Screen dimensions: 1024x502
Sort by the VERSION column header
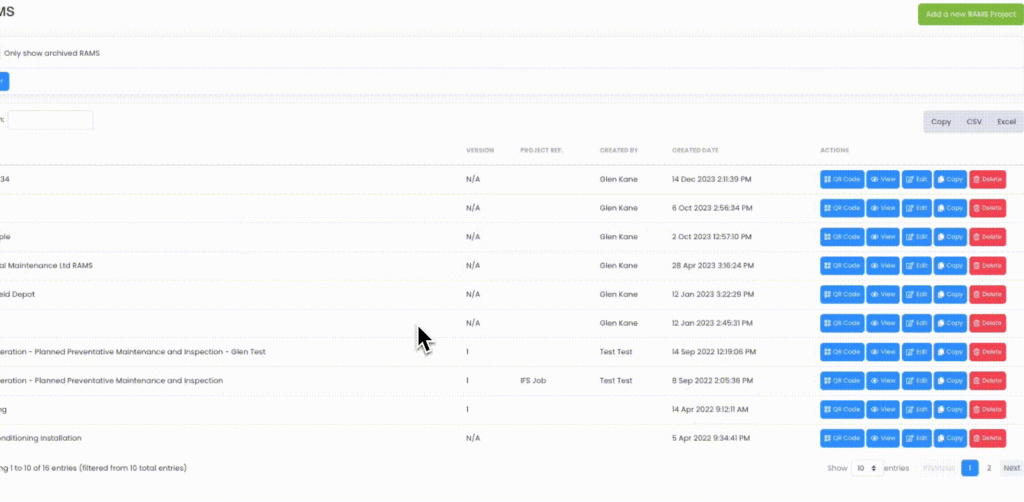tap(479, 150)
